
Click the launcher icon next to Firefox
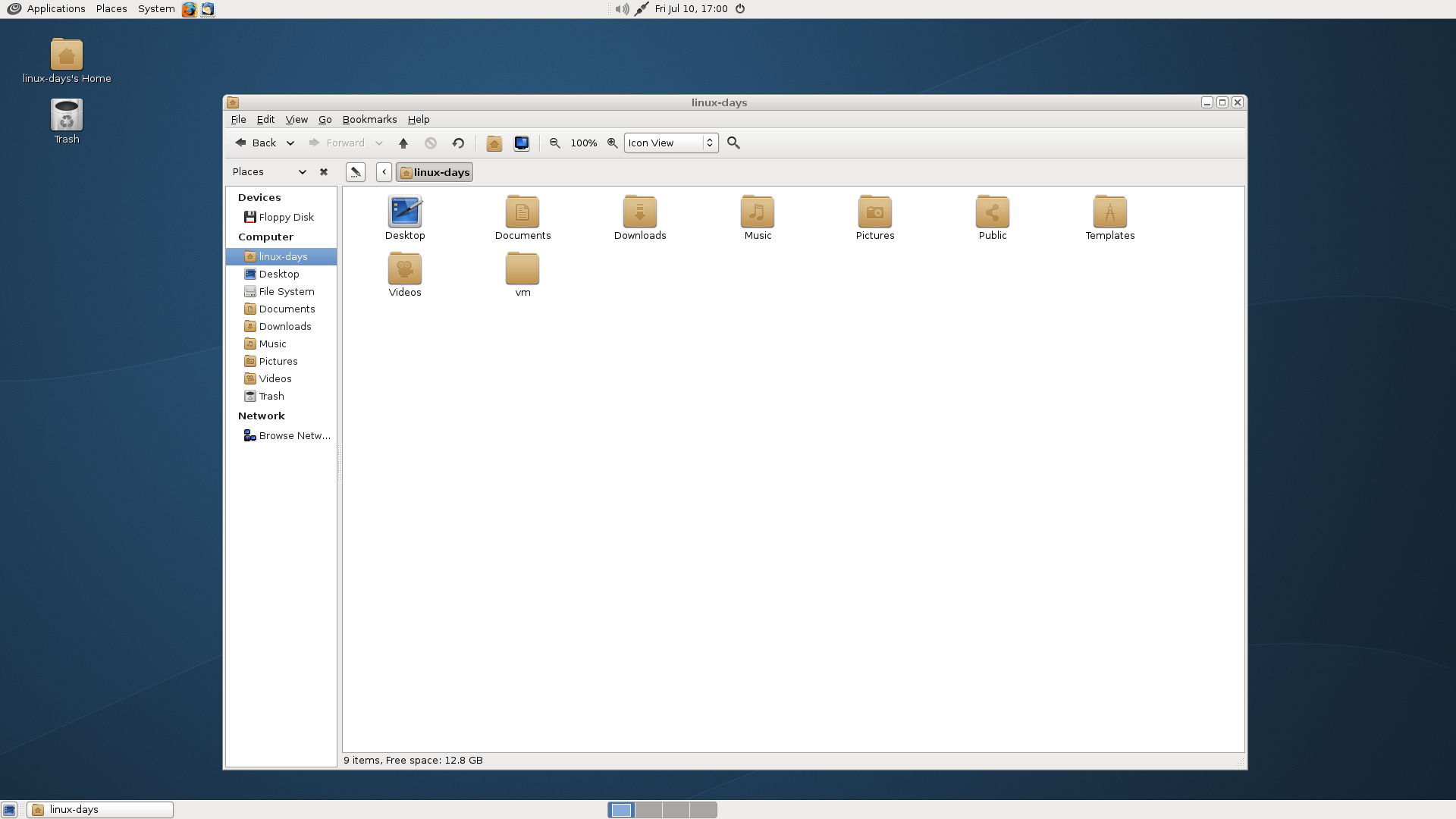coord(208,9)
